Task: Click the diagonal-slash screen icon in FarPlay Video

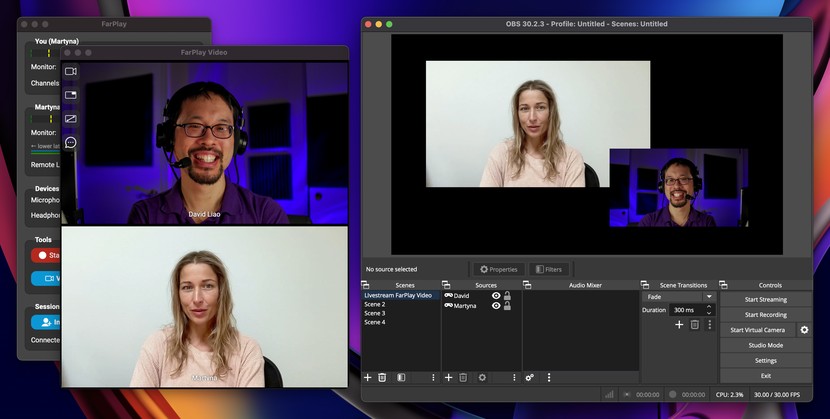Action: click(x=71, y=119)
